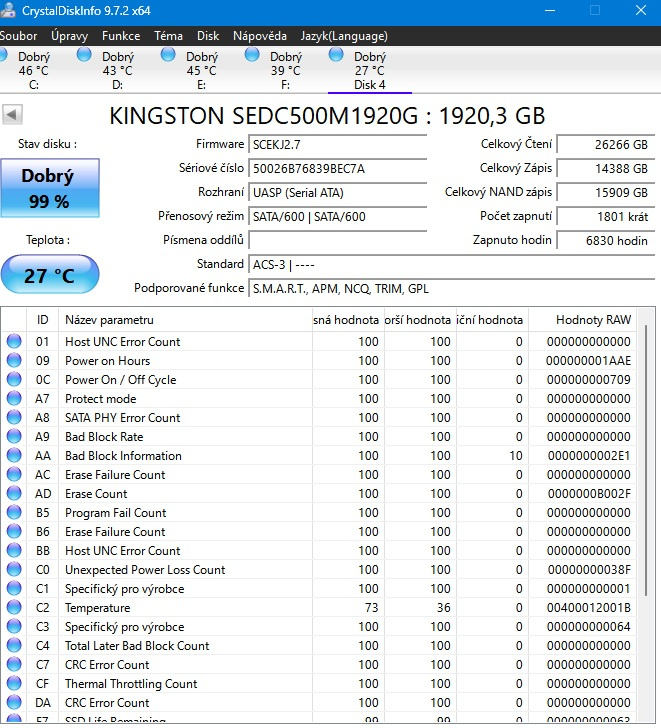Viewport: 661px width, 728px height.
Task: Click status orb of ID AC row
Action: [14, 474]
